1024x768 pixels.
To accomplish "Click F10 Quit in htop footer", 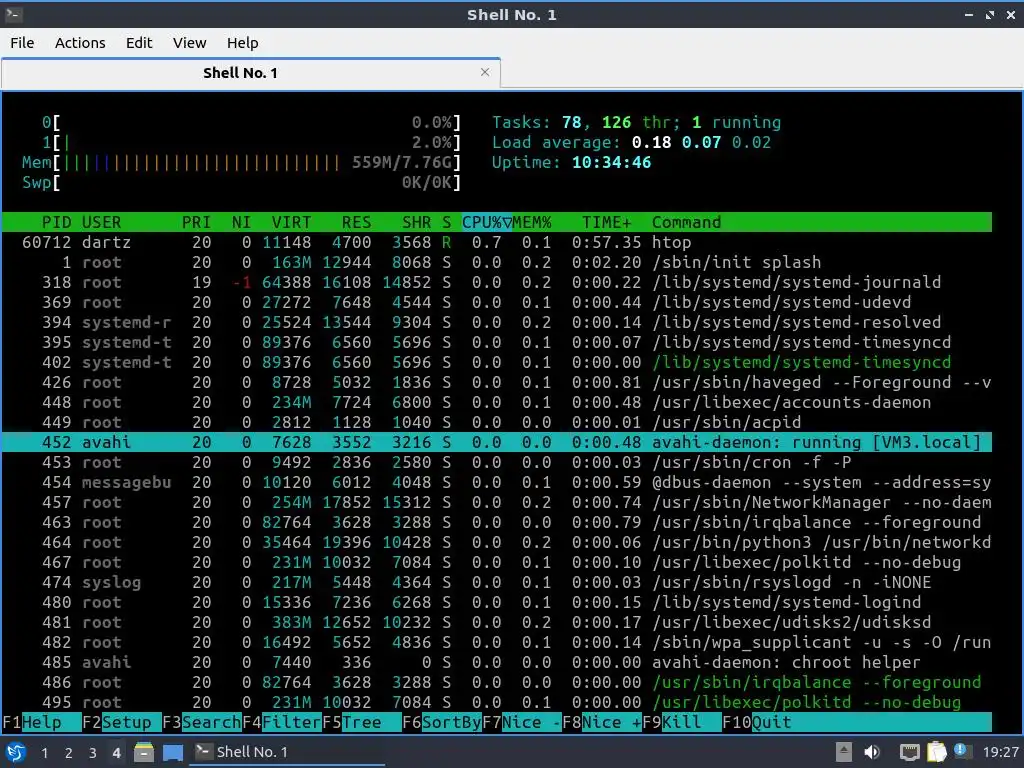I will point(758,722).
